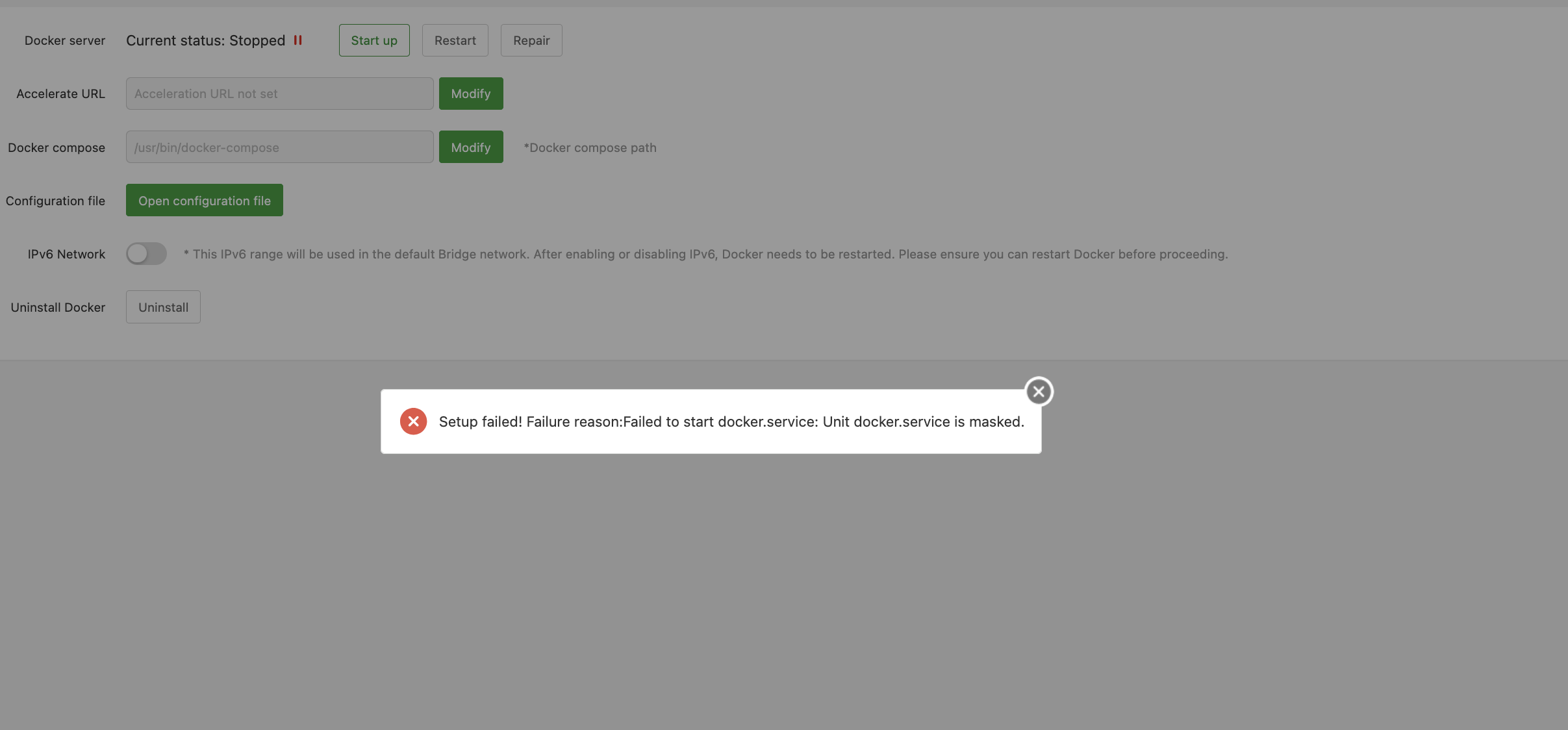The image size is (1568, 730).
Task: Click the Uninstall Docker label
Action: click(x=58, y=307)
